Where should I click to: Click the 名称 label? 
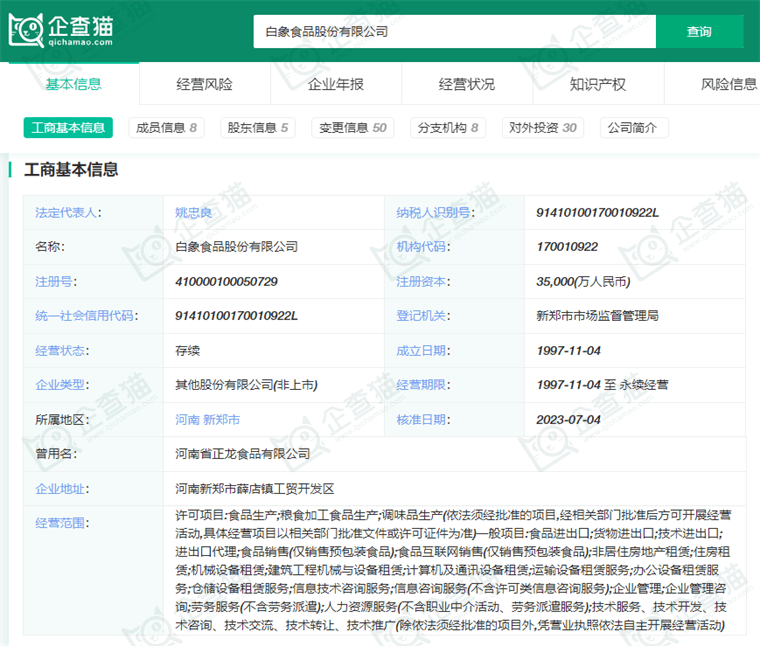50,247
